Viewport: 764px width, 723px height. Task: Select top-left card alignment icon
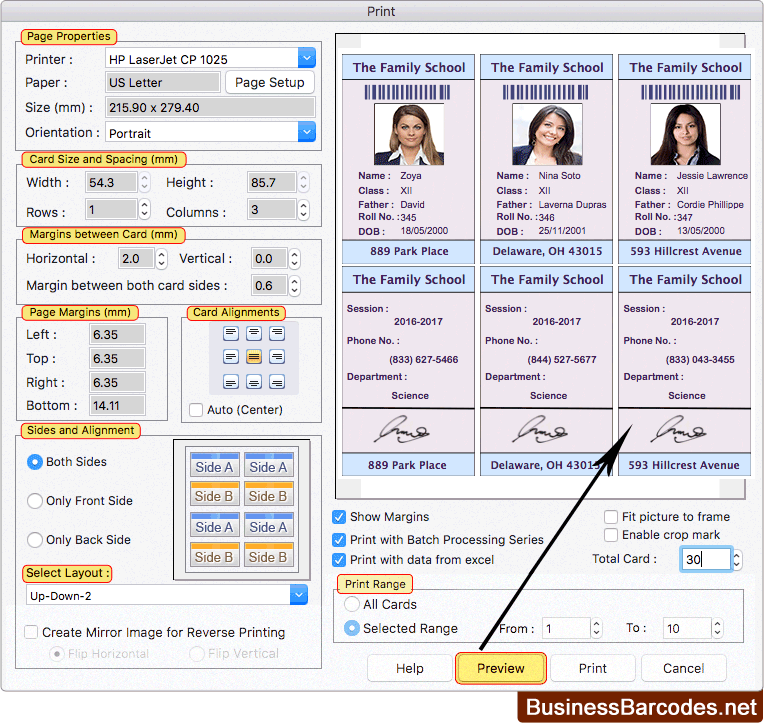coord(230,333)
